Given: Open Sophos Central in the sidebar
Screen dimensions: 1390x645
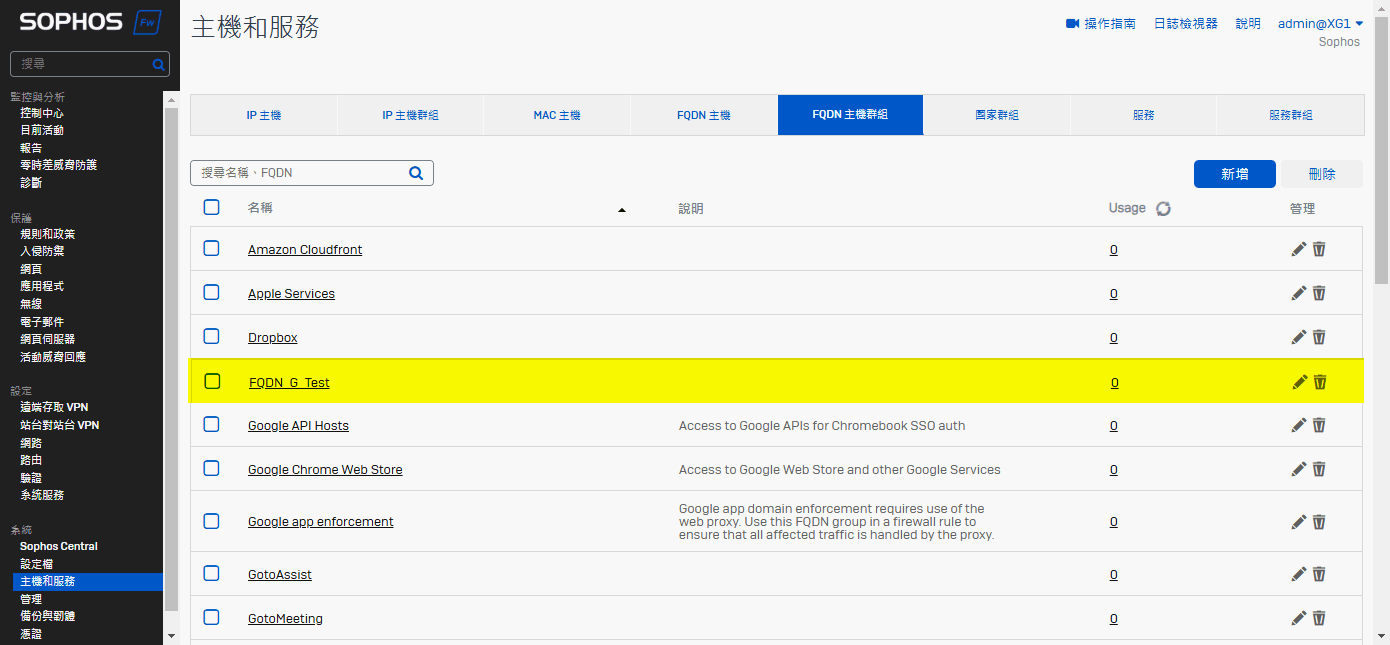Looking at the screenshot, I should [59, 546].
